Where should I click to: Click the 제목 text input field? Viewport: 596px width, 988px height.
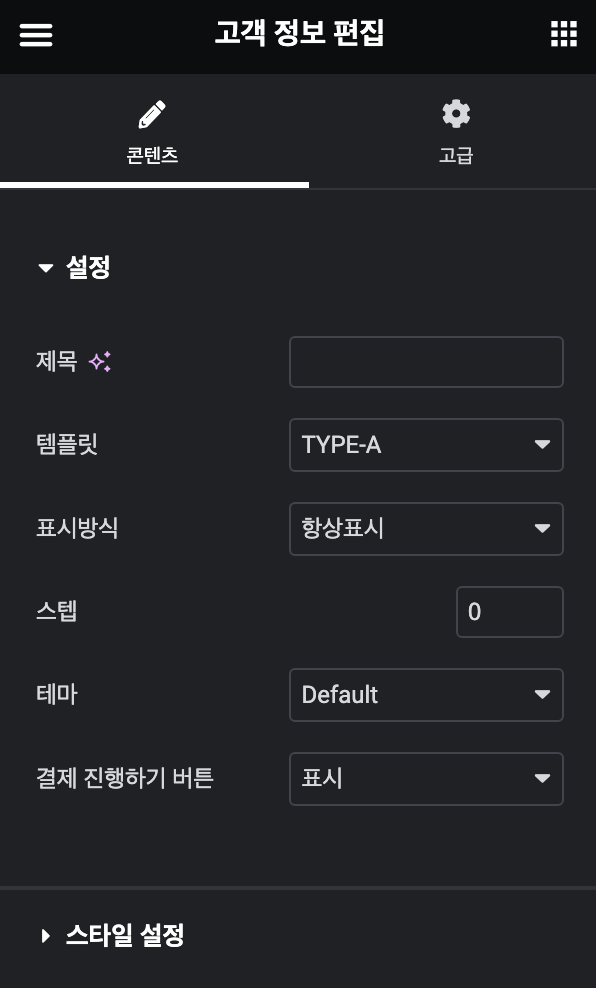point(426,362)
